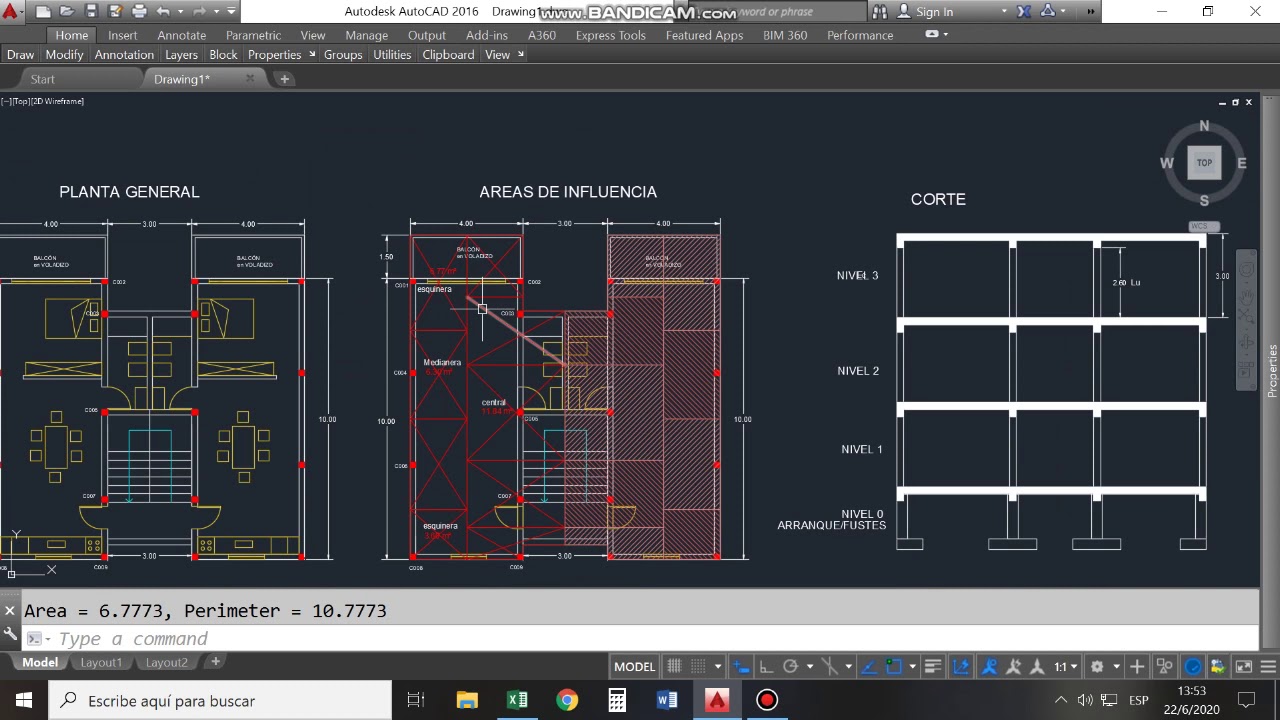Viewport: 1280px width, 720px height.
Task: Click the Isolate Objects icon in status bar
Action: click(1165, 667)
